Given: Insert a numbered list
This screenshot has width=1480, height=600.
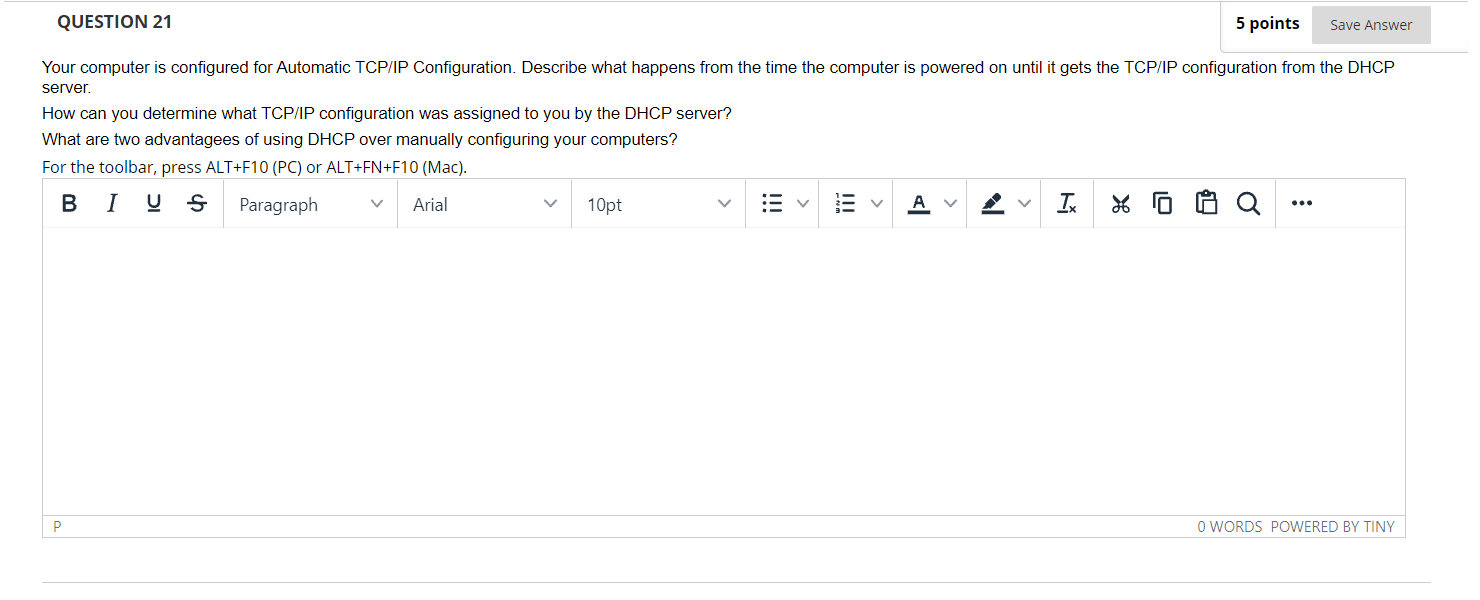Looking at the screenshot, I should [845, 204].
